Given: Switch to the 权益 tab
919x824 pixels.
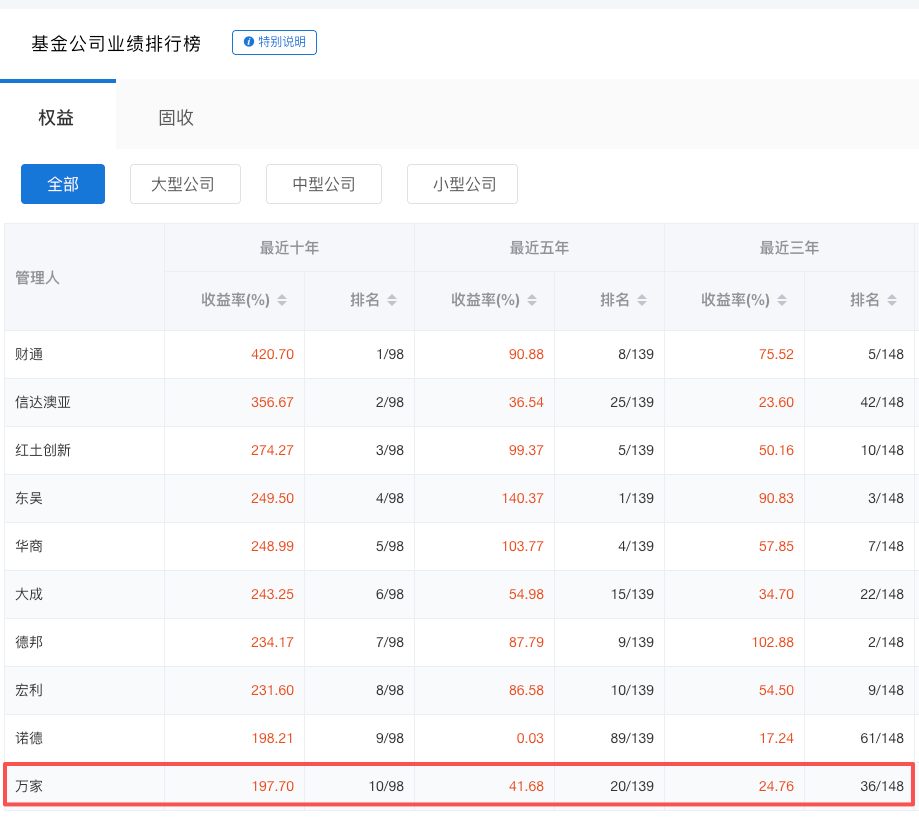Looking at the screenshot, I should pyautogui.click(x=57, y=117).
